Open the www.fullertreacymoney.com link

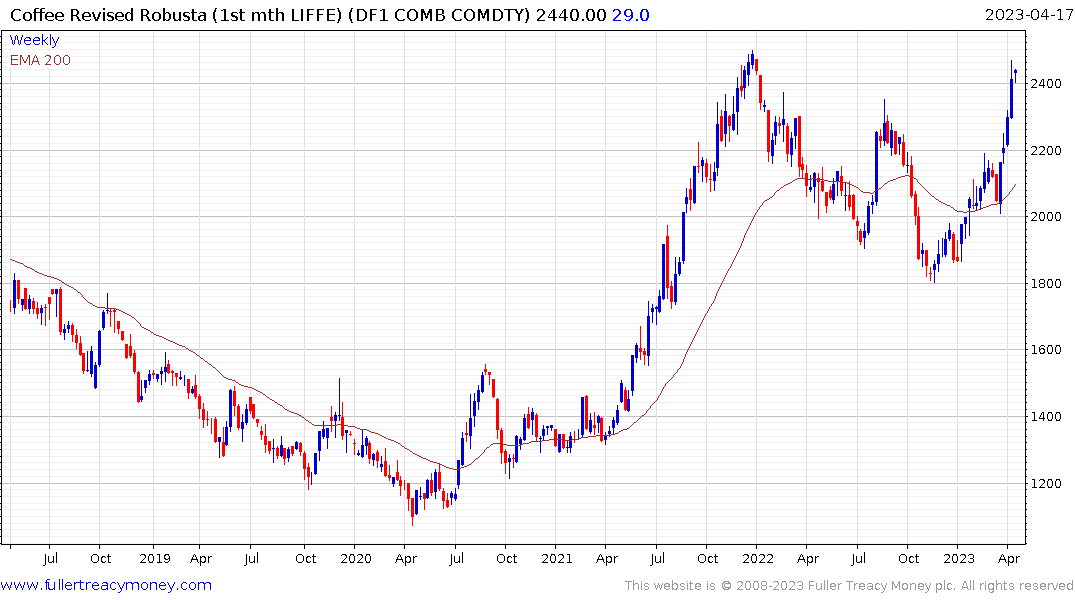[106, 585]
